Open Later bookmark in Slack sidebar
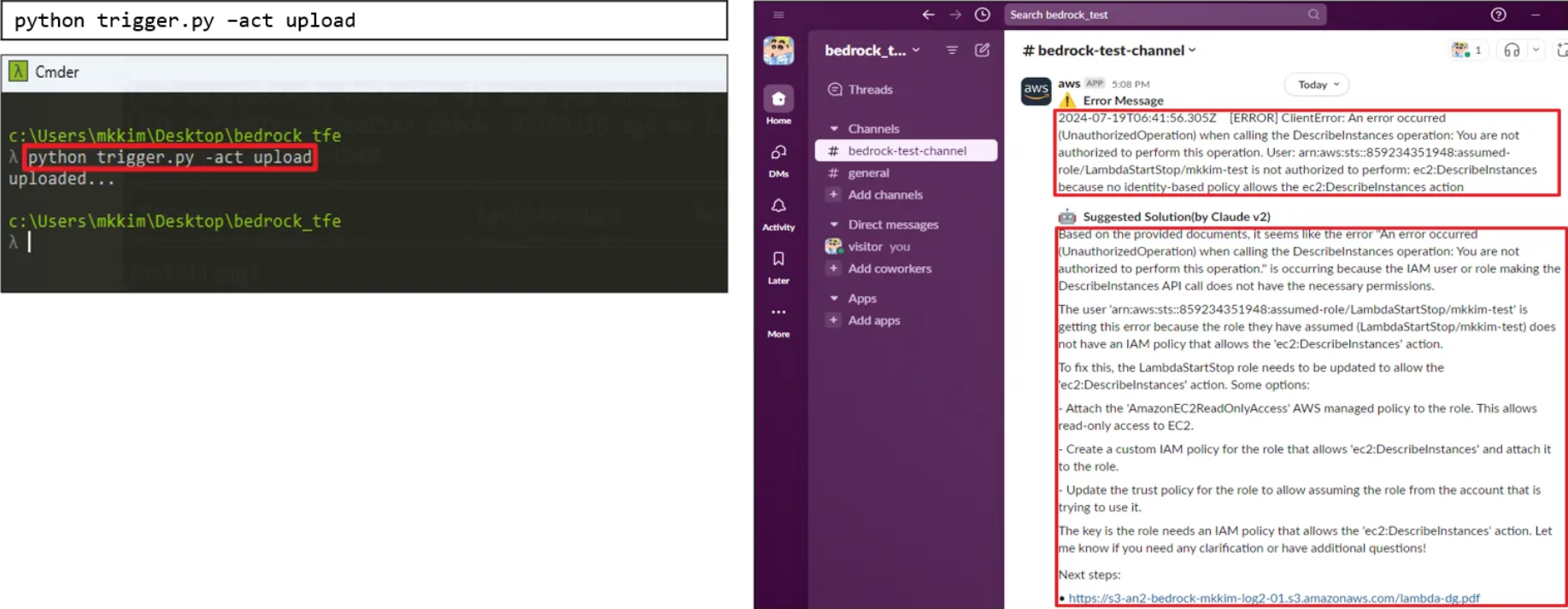The height and width of the screenshot is (609, 1568). [778, 267]
